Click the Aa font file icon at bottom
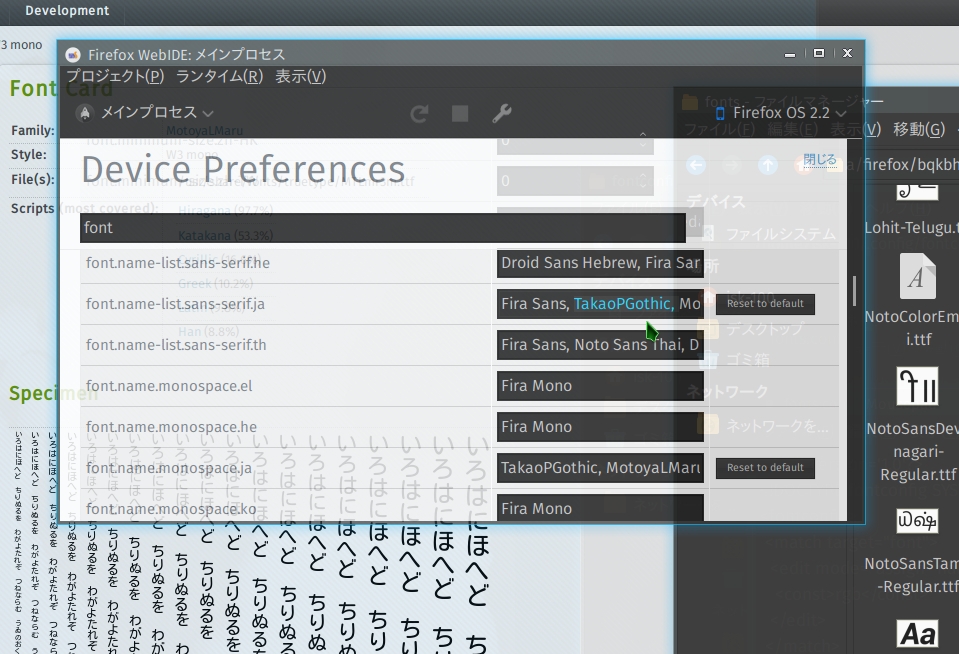The image size is (959, 654). point(917,634)
